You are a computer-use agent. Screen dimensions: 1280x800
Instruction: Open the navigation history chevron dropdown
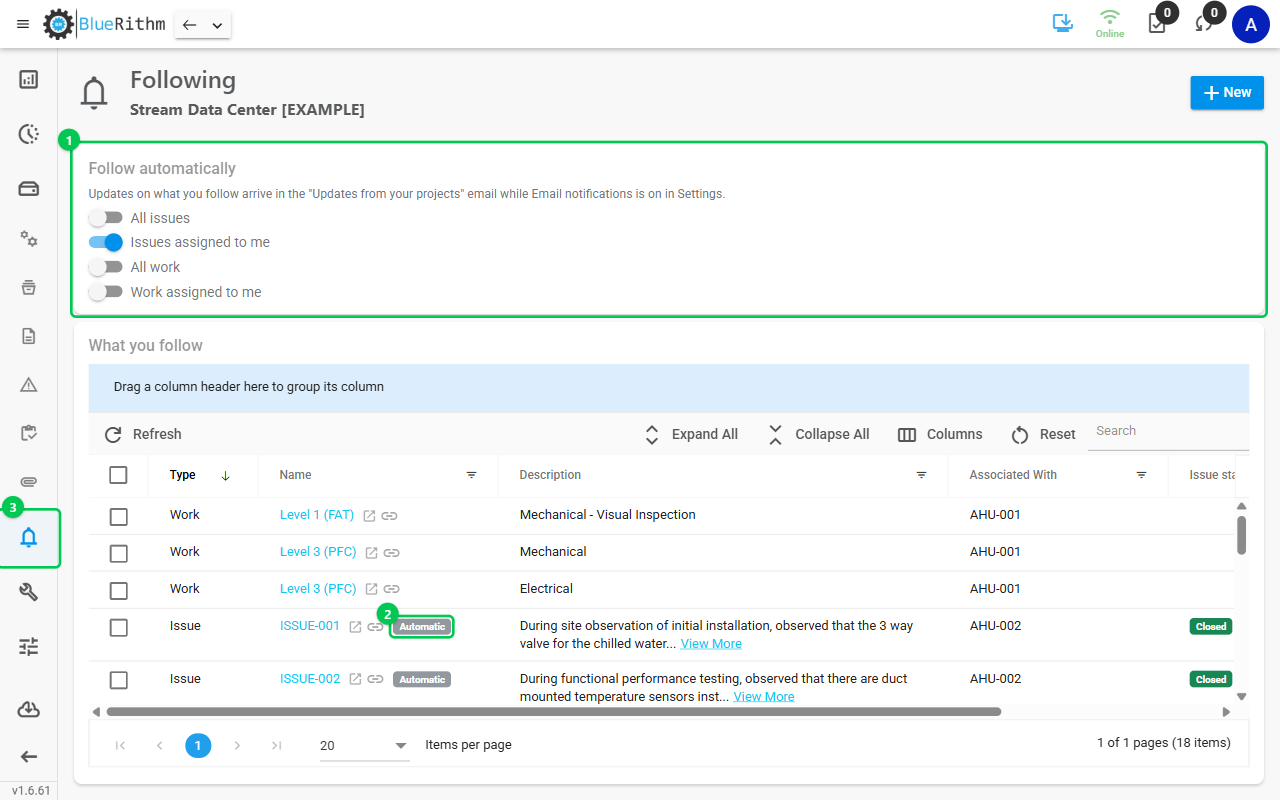217,25
